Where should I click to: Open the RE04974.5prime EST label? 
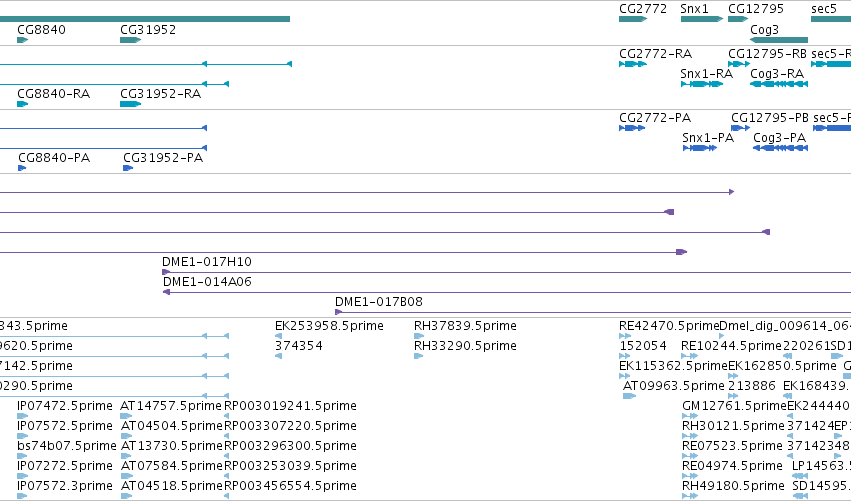point(732,466)
